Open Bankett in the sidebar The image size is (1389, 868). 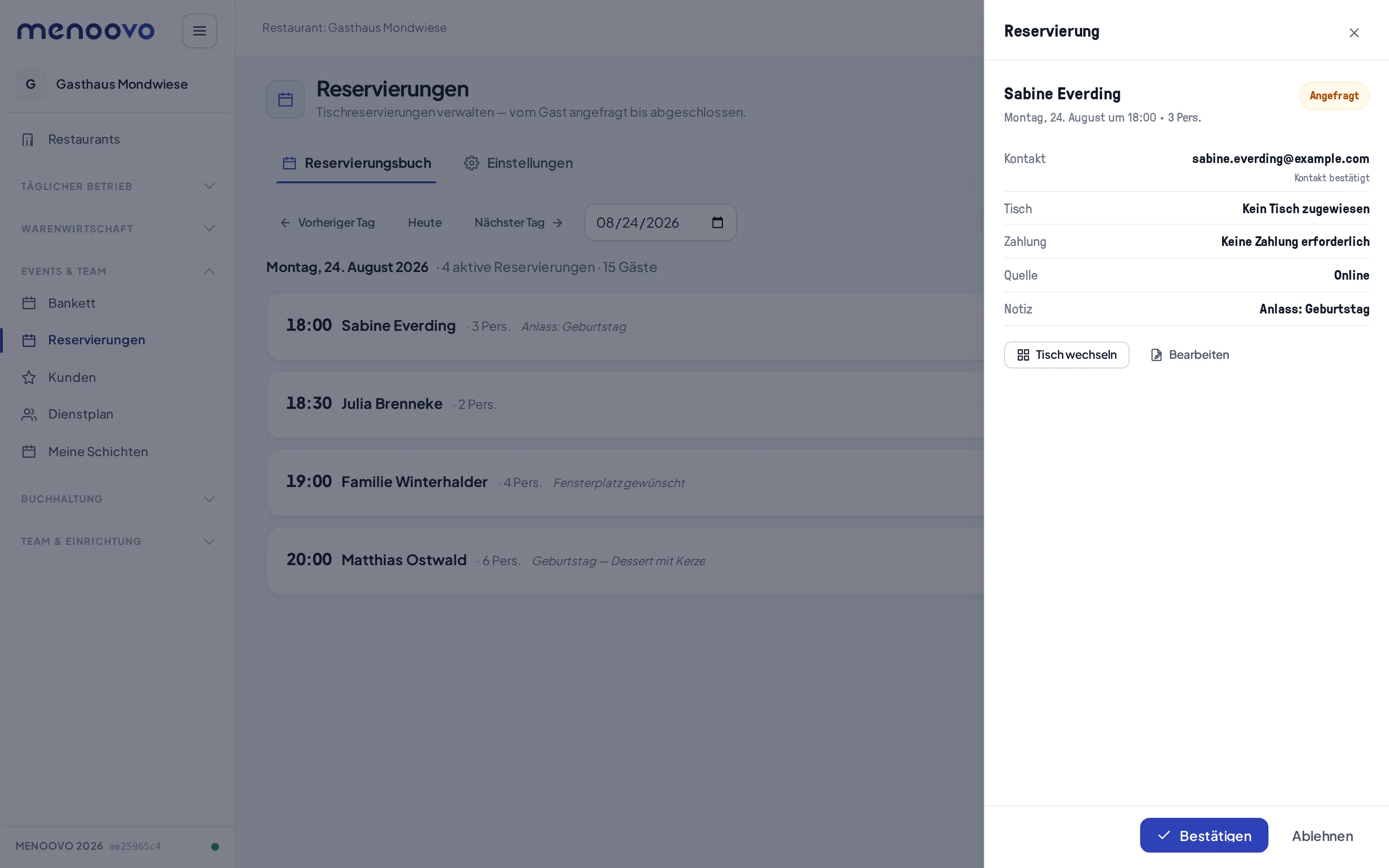(x=118, y=303)
